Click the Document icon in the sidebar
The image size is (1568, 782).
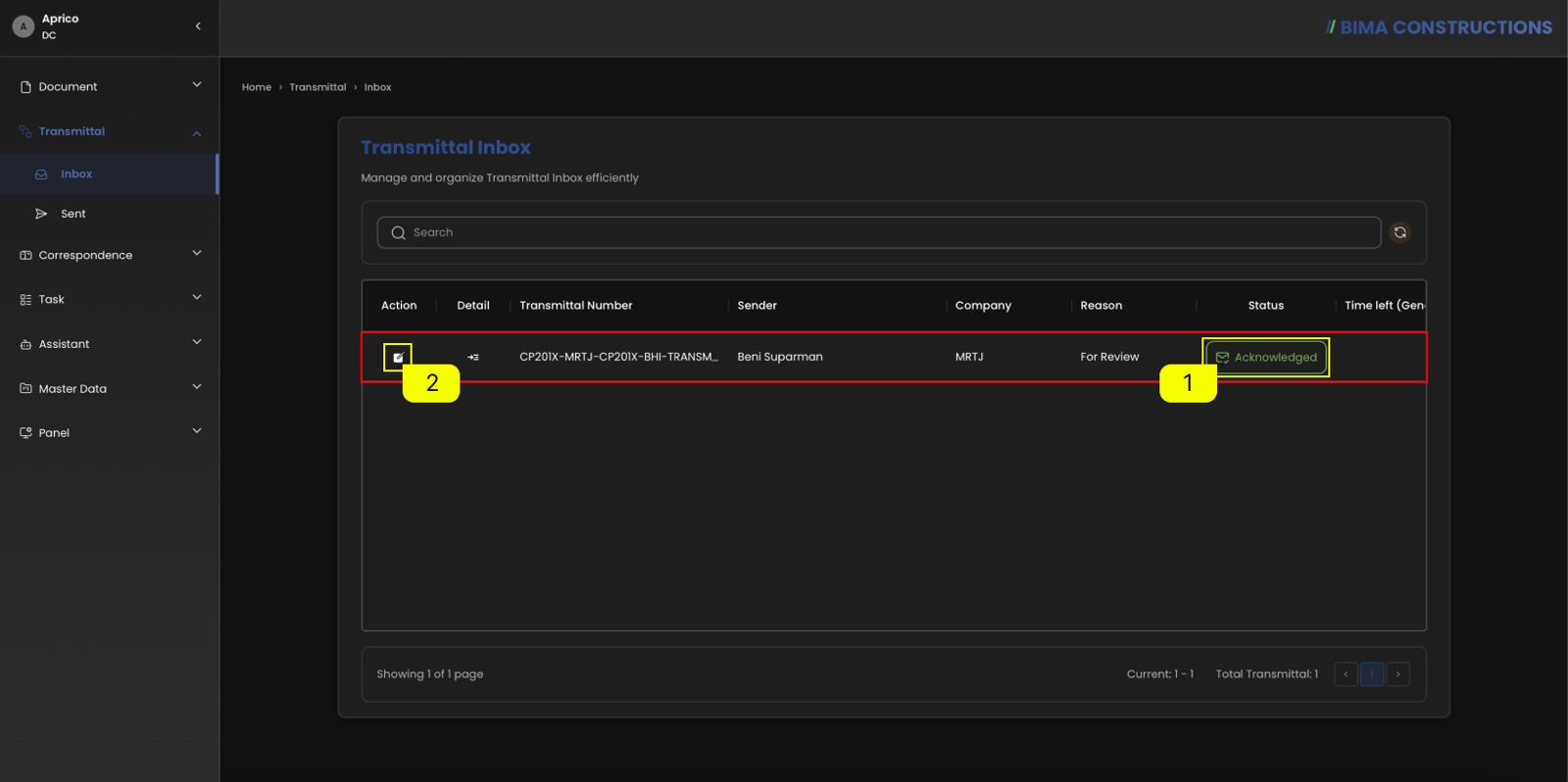coord(25,87)
